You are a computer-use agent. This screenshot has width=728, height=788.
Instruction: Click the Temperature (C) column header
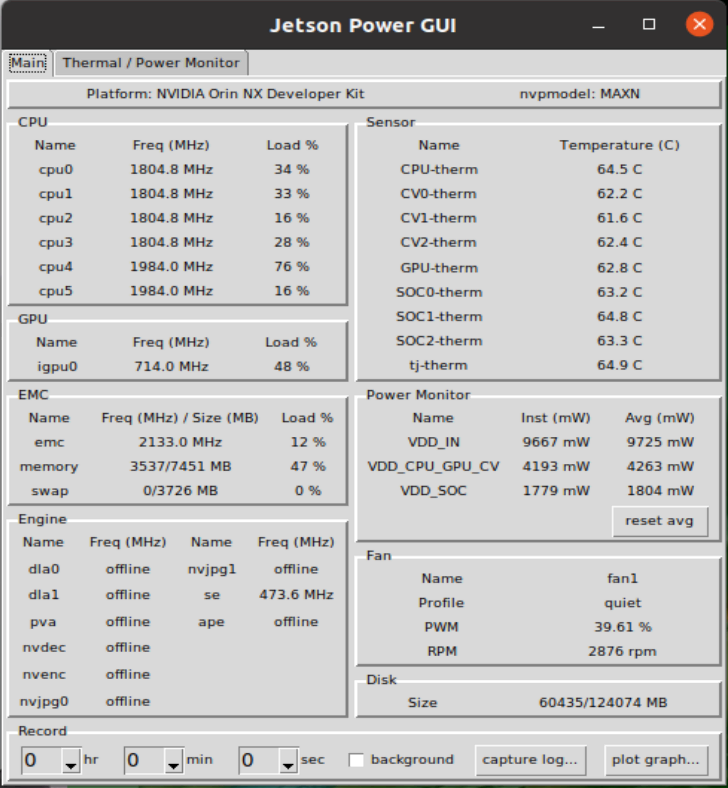[619, 145]
